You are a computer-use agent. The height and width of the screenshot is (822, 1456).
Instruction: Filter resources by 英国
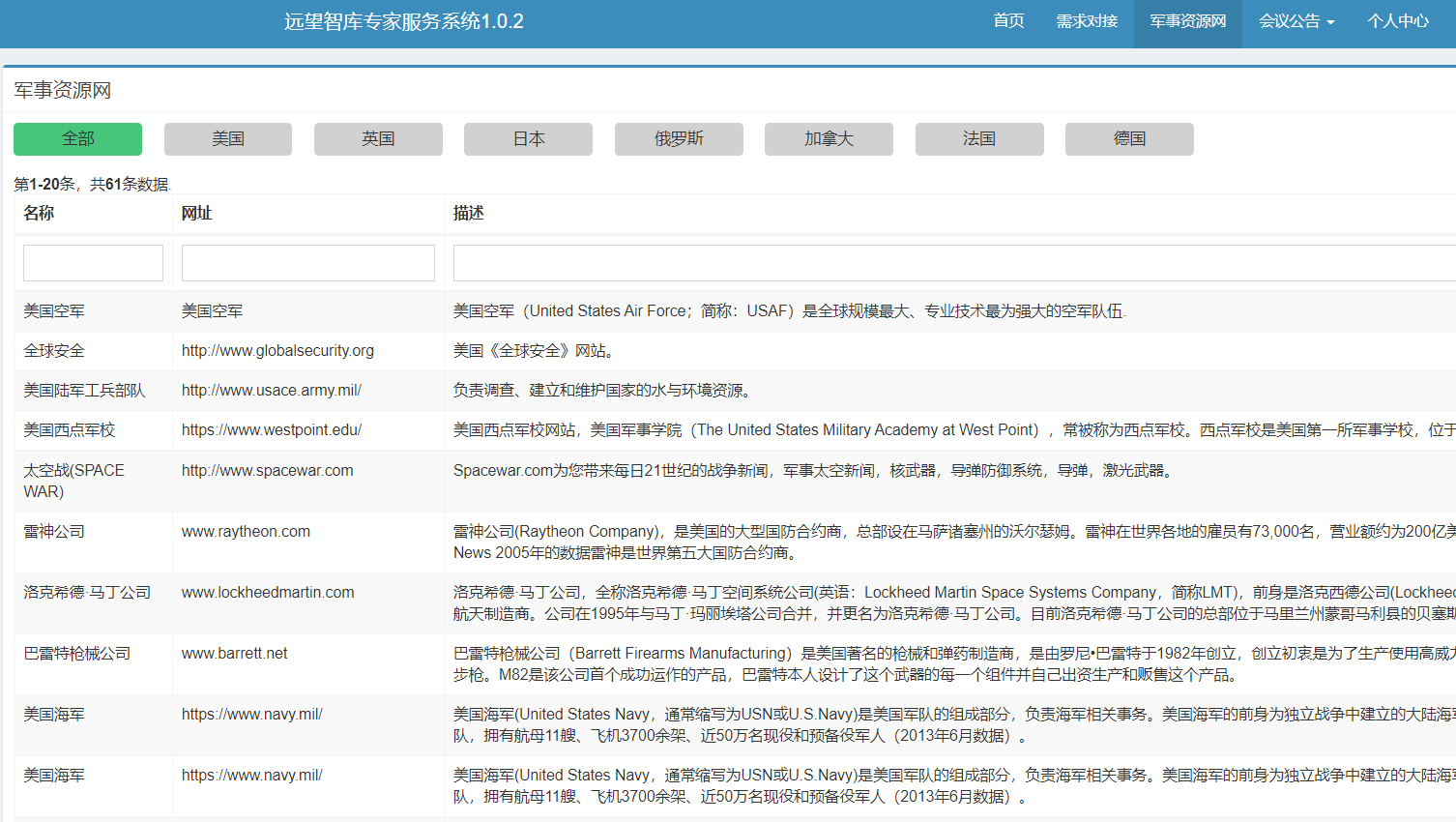pyautogui.click(x=378, y=139)
